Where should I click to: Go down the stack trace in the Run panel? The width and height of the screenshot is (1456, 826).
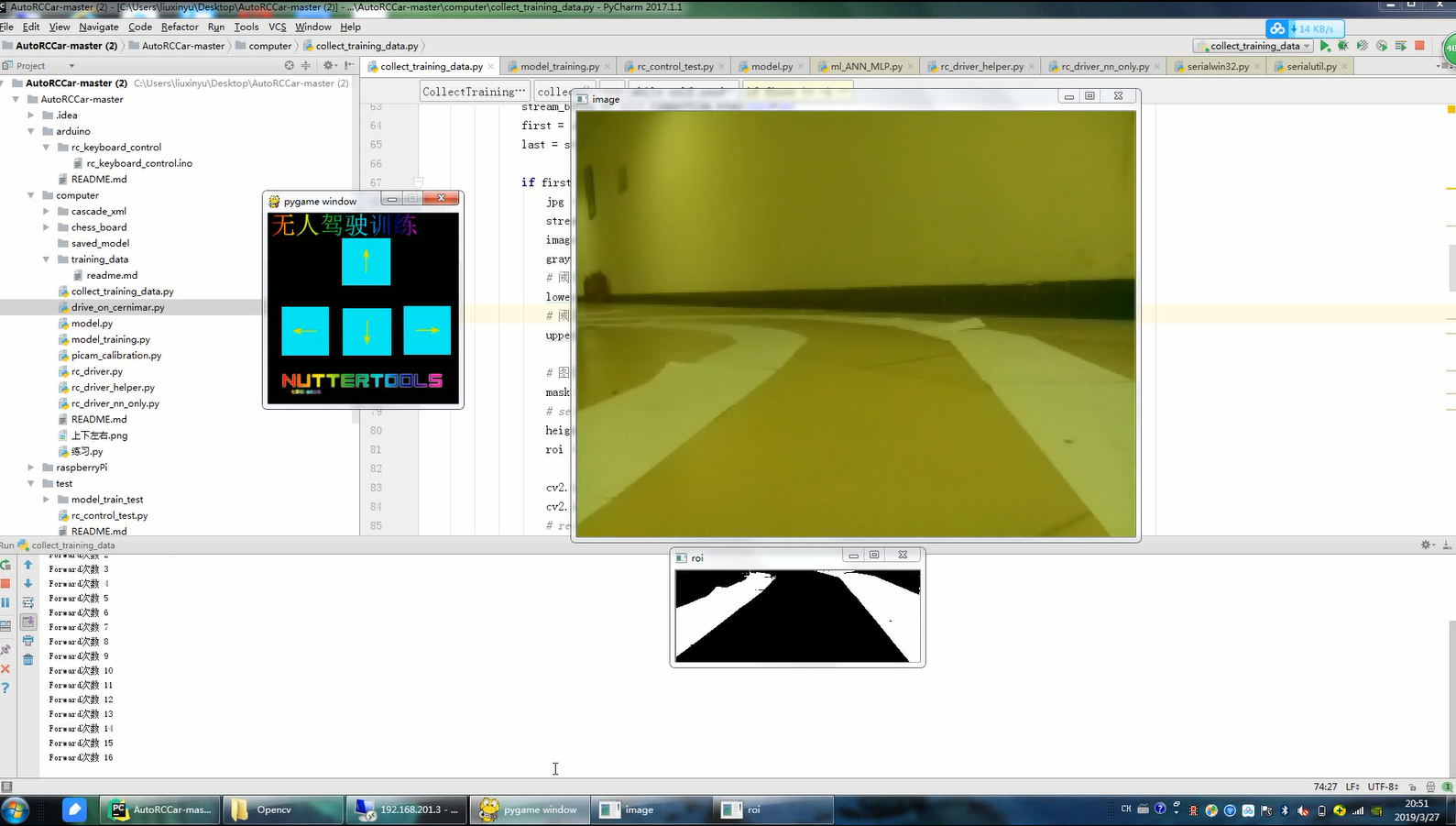point(27,584)
